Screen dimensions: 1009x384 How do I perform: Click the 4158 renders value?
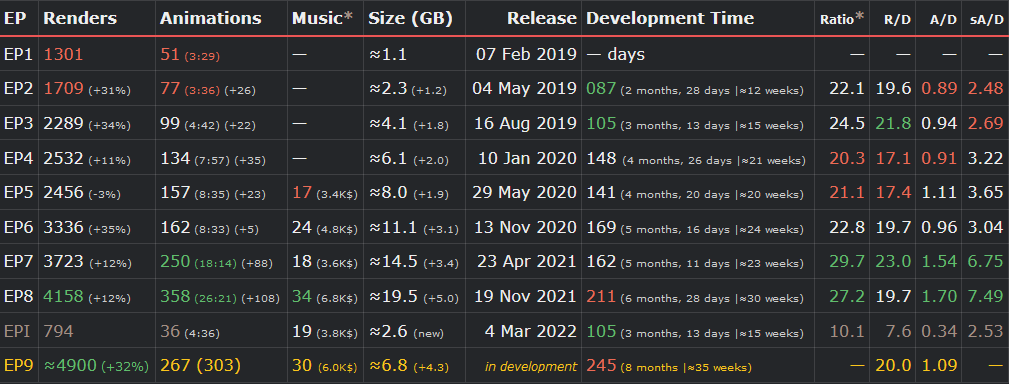63,297
